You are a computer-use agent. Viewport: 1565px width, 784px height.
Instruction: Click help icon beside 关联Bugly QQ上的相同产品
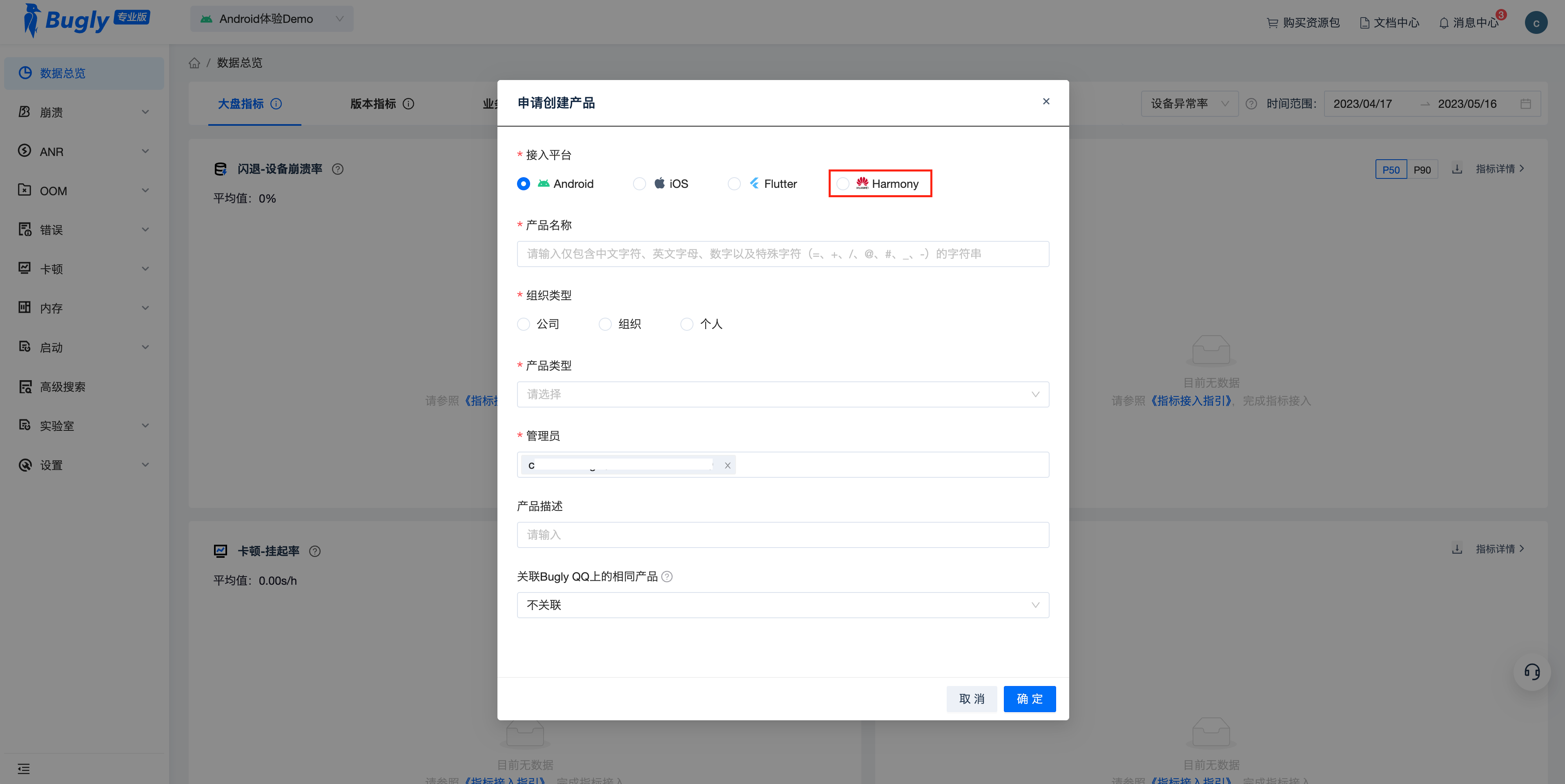point(667,576)
